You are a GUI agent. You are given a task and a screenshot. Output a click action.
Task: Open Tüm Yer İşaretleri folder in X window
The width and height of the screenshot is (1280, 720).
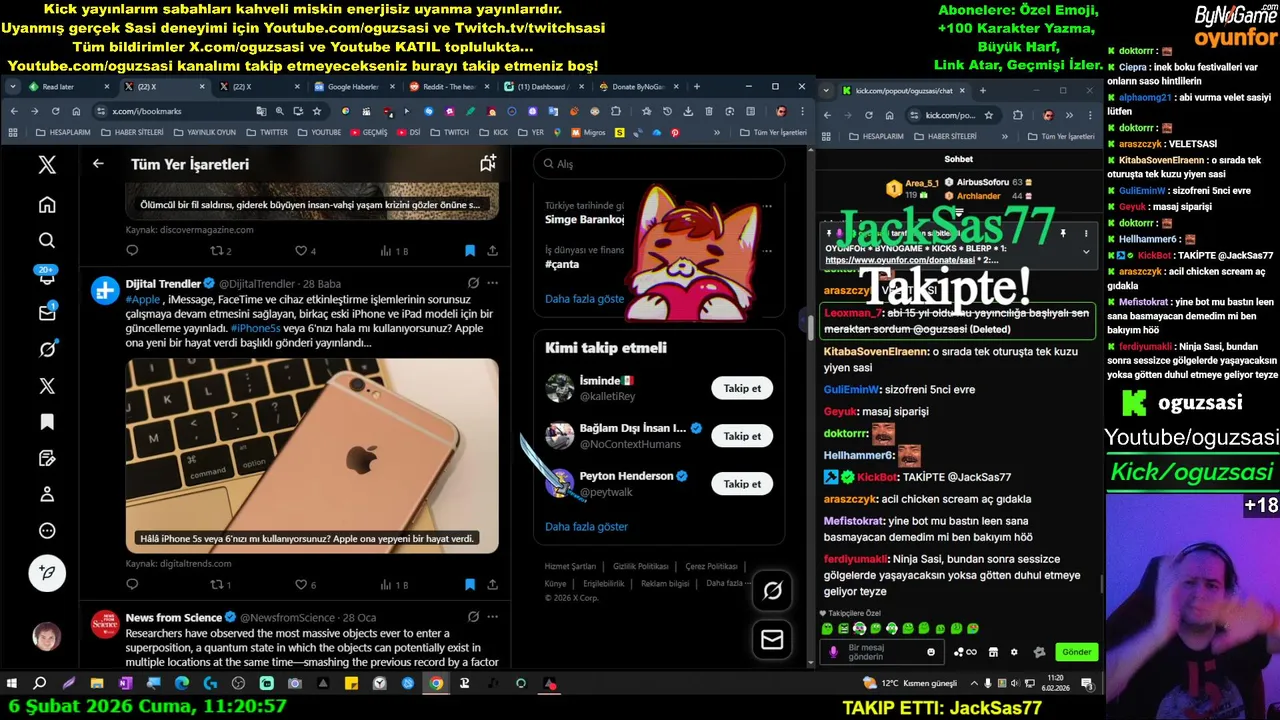click(771, 132)
